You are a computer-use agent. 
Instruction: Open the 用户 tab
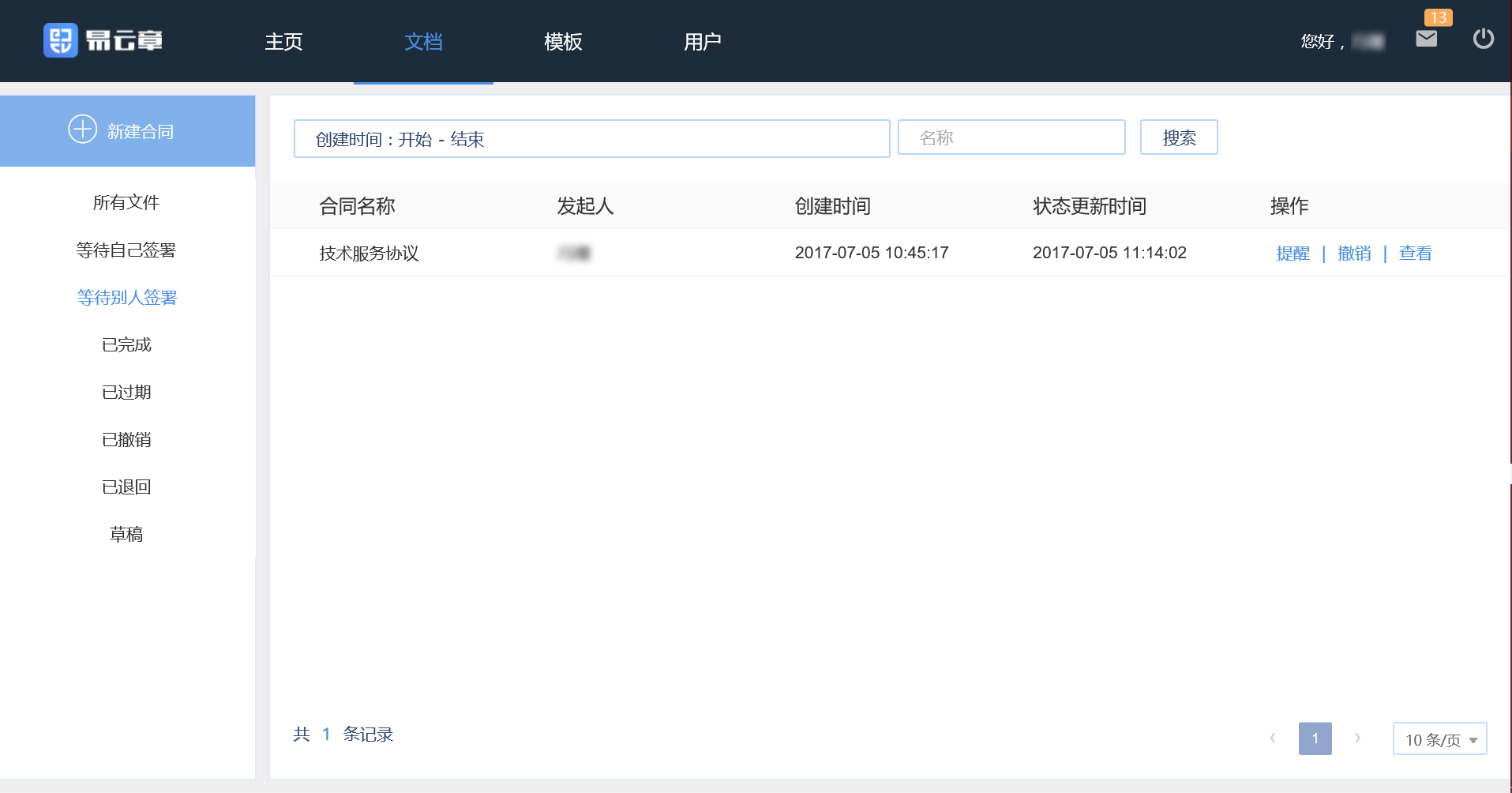coord(702,42)
